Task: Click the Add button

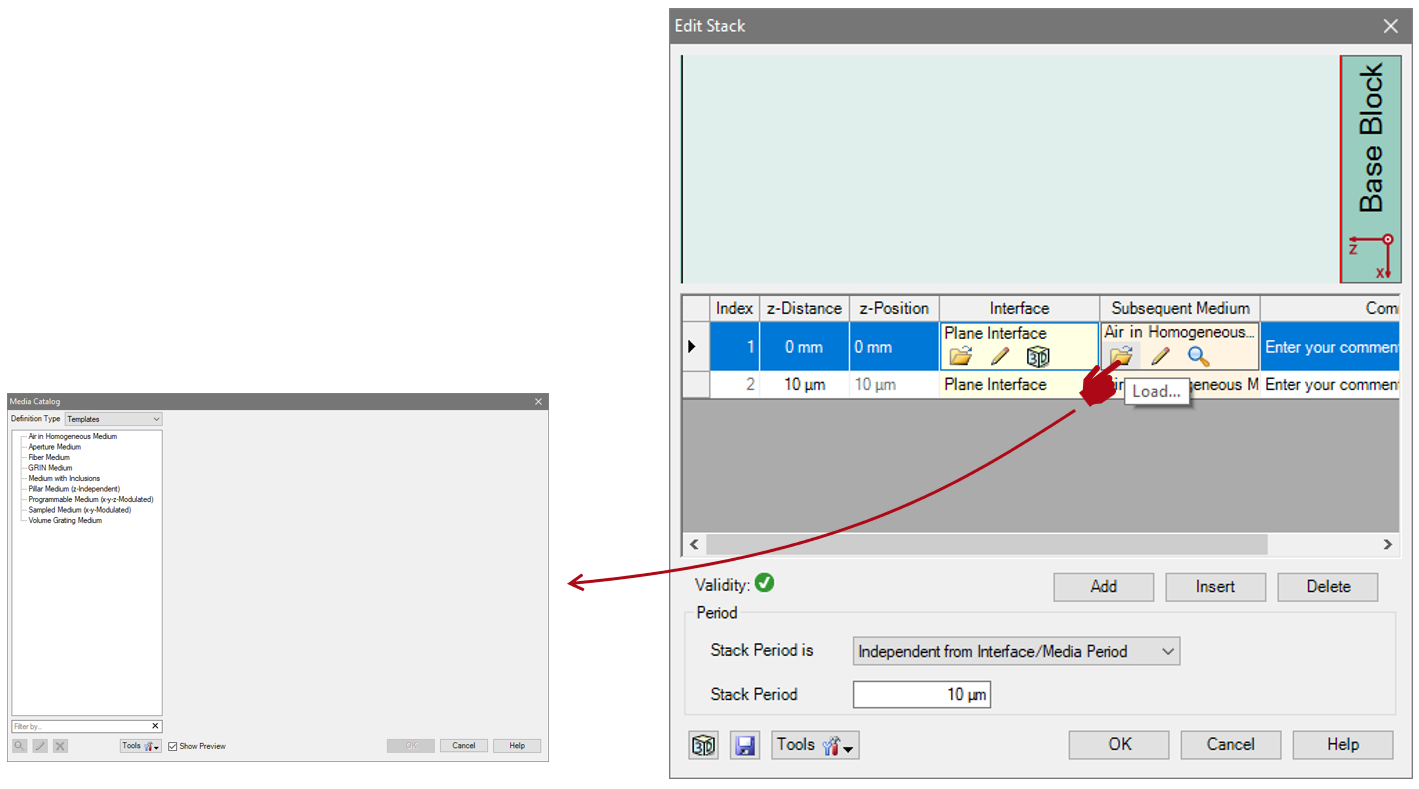Action: pos(1103,587)
